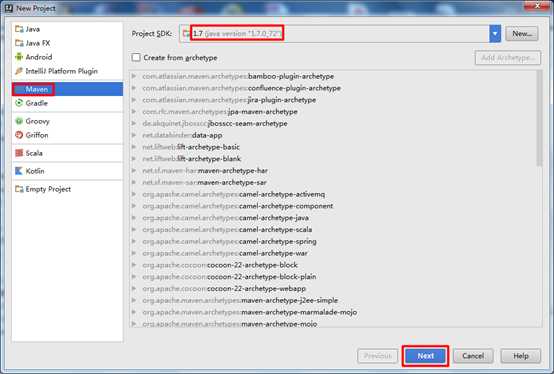Click the Groovy icon
554x374 pixels.
point(19,121)
